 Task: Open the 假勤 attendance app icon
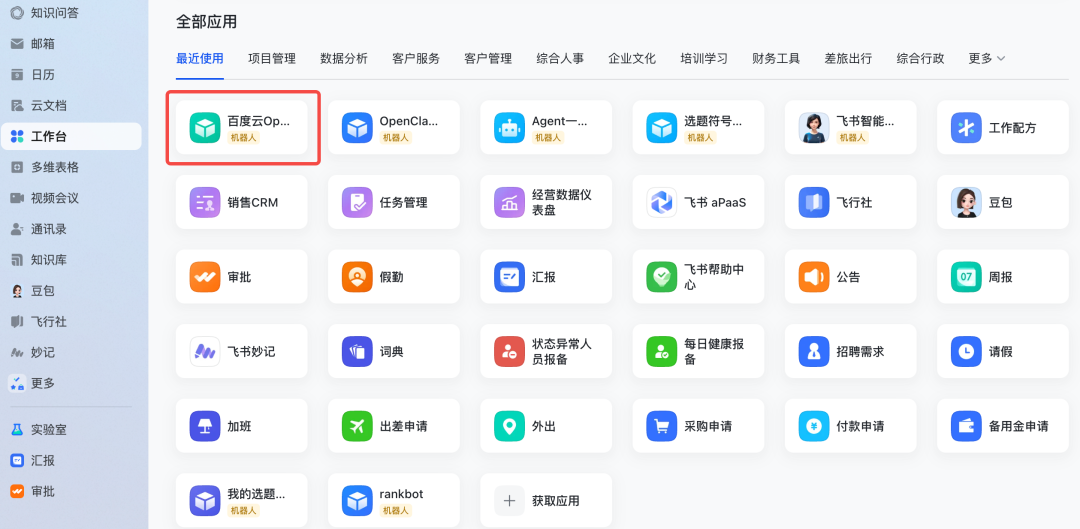click(357, 277)
